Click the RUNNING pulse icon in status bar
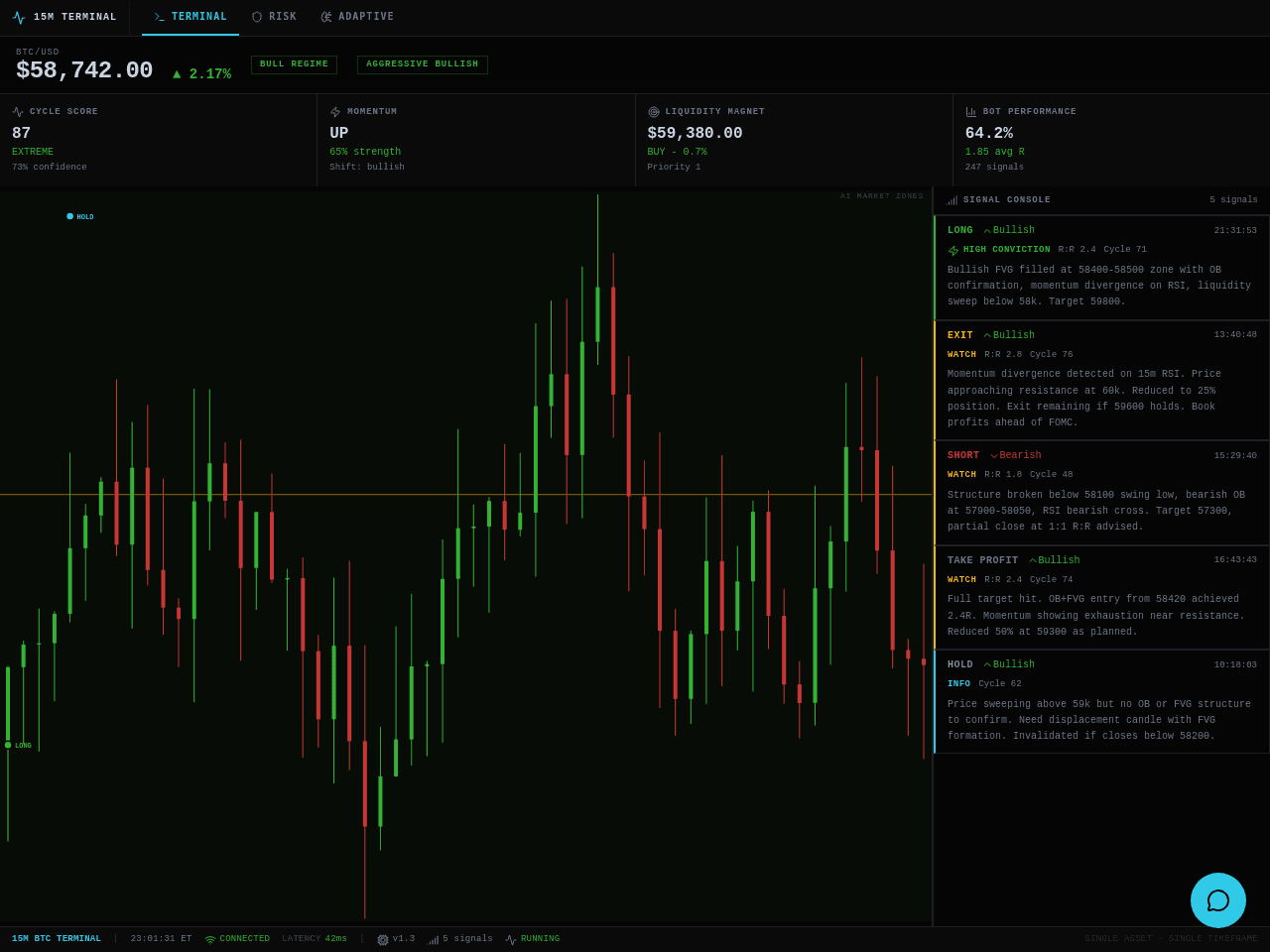Screen dimensions: 1270x952 [511, 940]
